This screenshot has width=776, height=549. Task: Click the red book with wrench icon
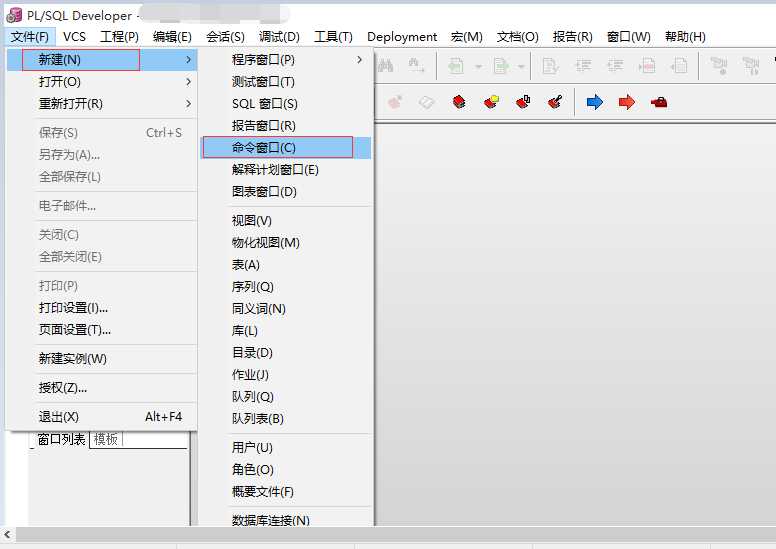tap(555, 102)
